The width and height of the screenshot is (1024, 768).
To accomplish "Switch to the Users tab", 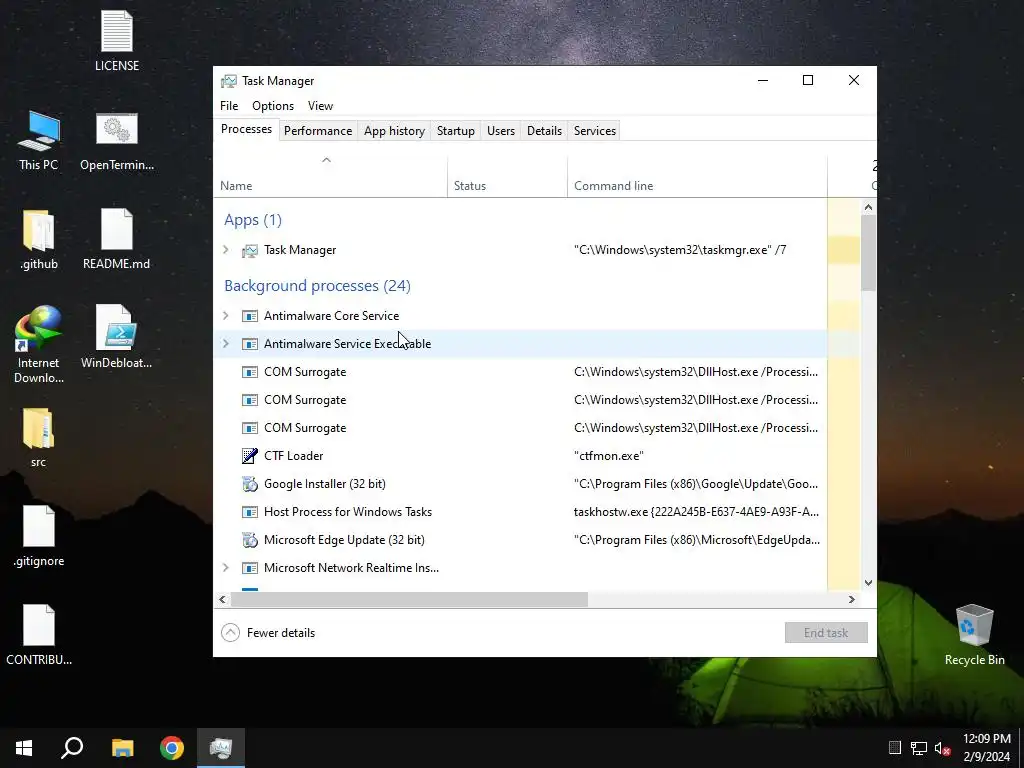I will pyautogui.click(x=501, y=131).
